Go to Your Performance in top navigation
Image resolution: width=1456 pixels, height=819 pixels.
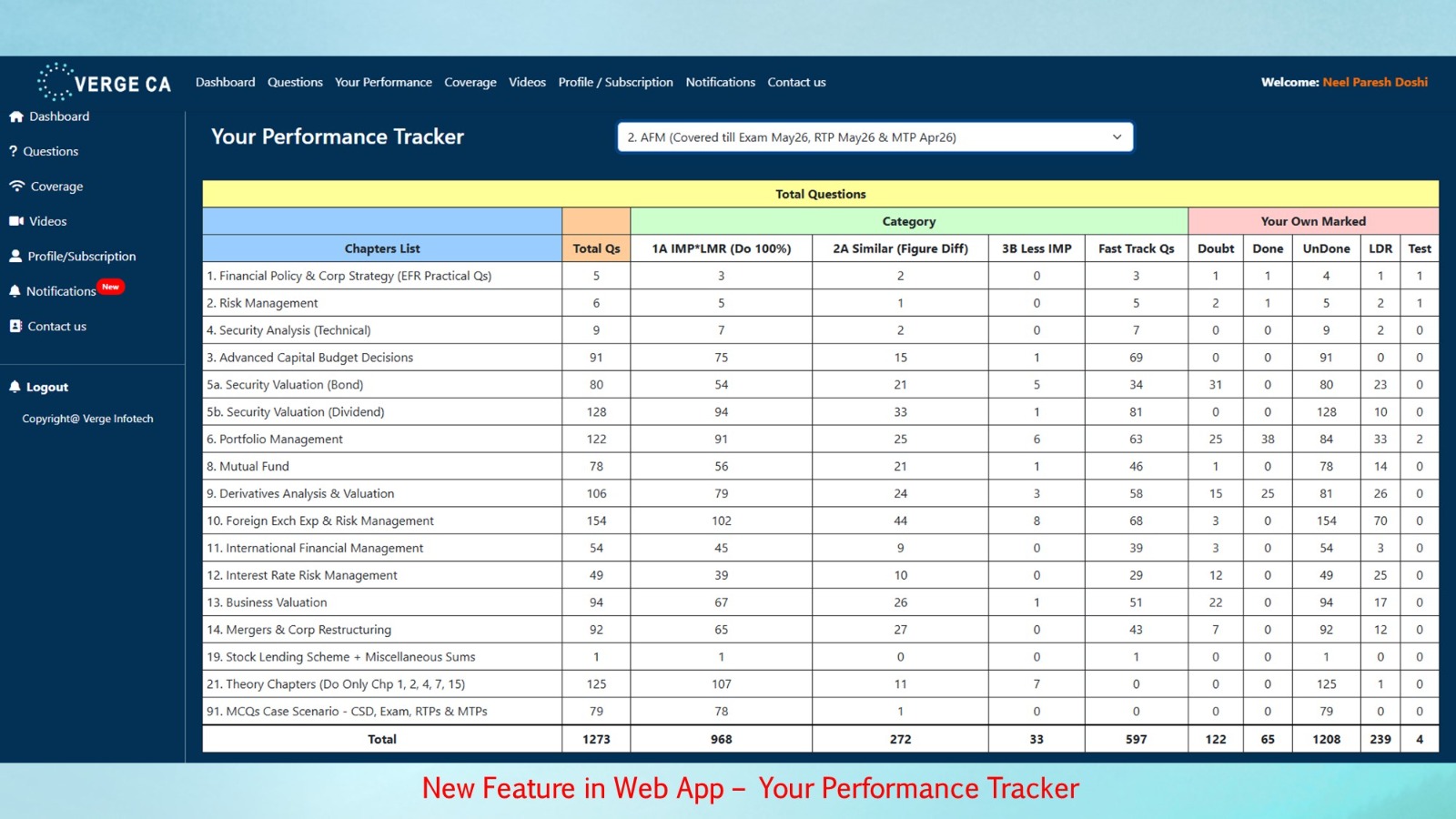pyautogui.click(x=383, y=82)
